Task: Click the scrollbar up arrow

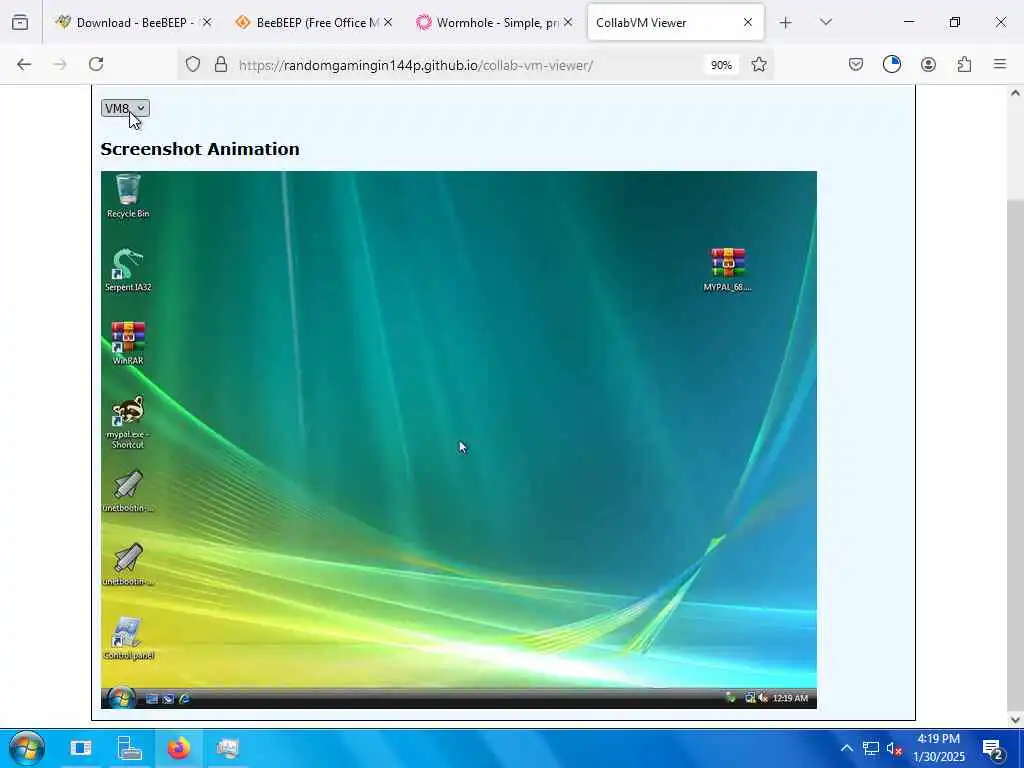Action: click(x=1015, y=93)
